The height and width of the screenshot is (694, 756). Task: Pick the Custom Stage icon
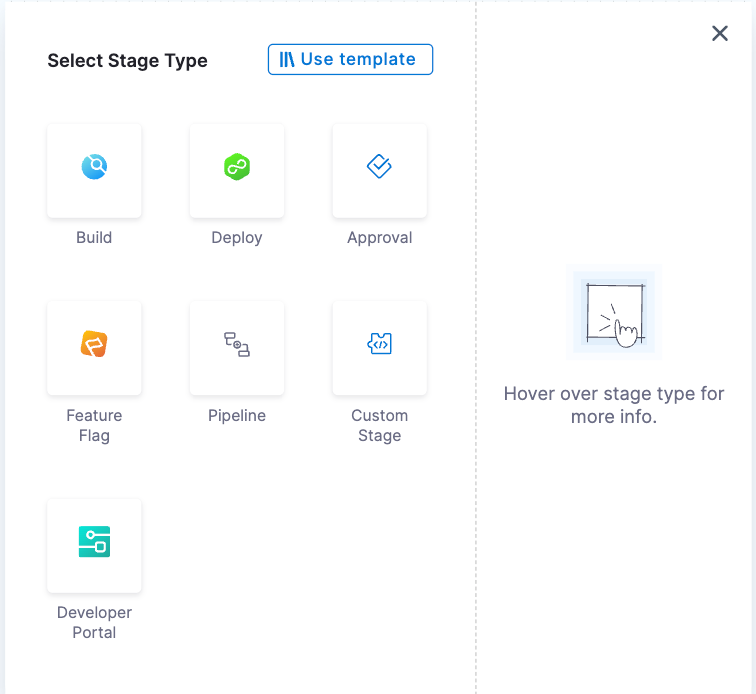(x=379, y=345)
